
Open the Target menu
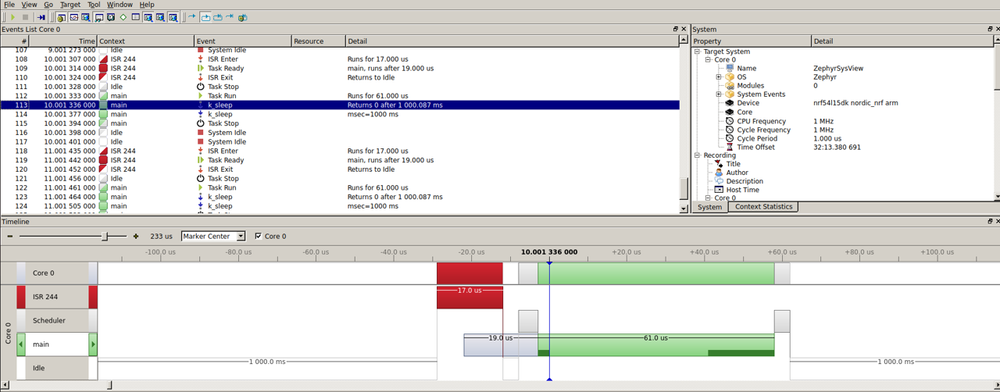coord(70,4)
